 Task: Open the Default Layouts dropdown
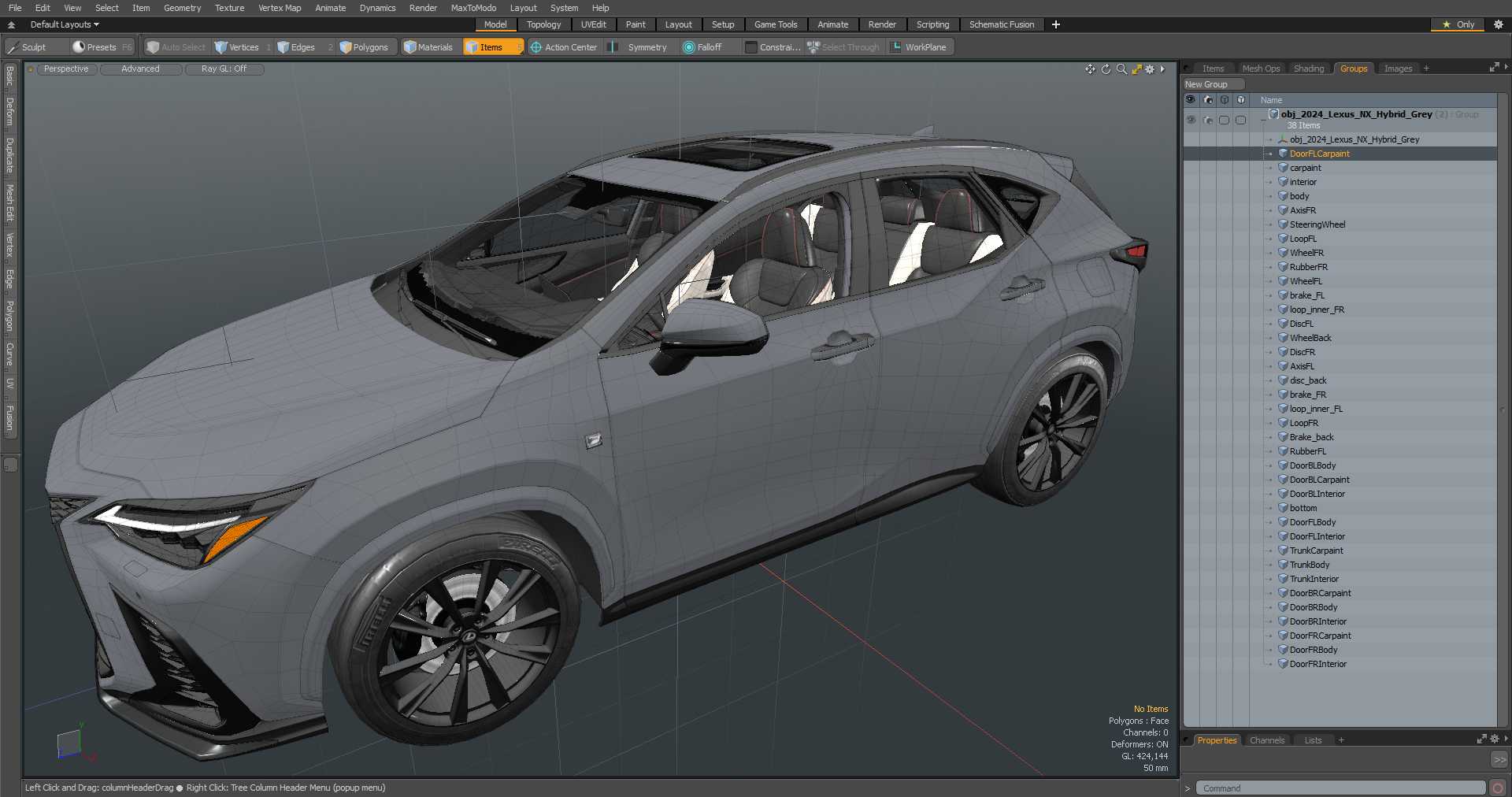pos(65,24)
